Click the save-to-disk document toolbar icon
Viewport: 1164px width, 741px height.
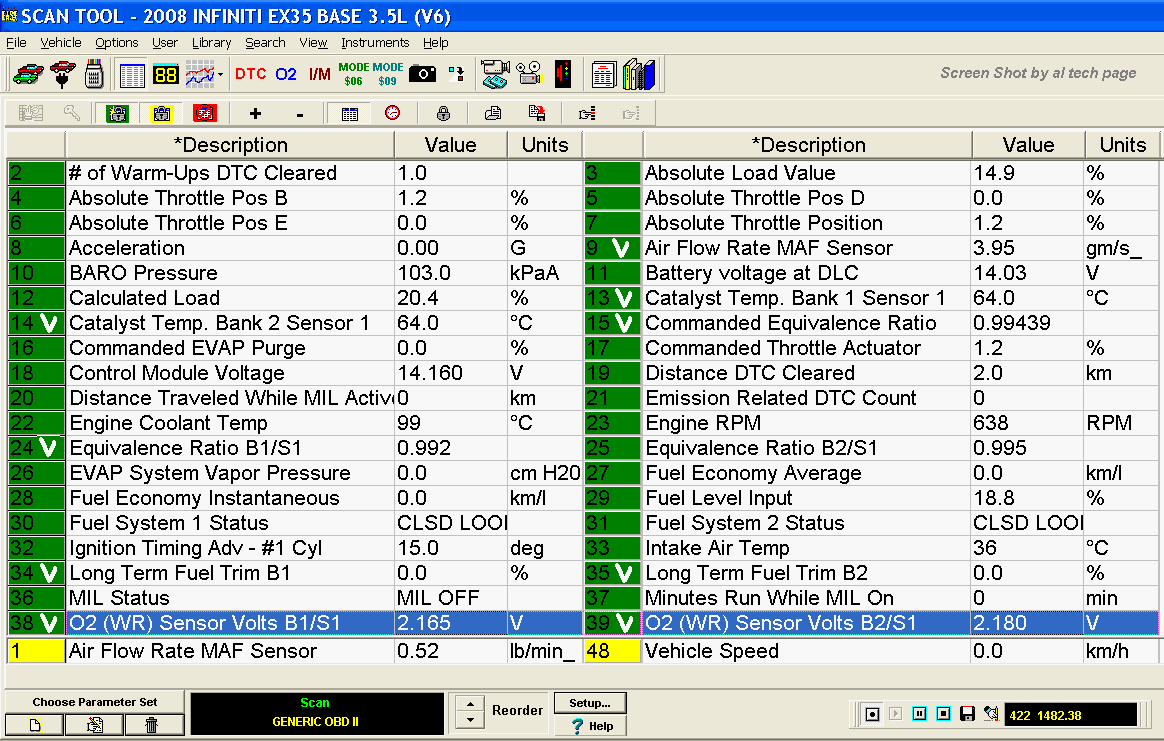[x=537, y=114]
